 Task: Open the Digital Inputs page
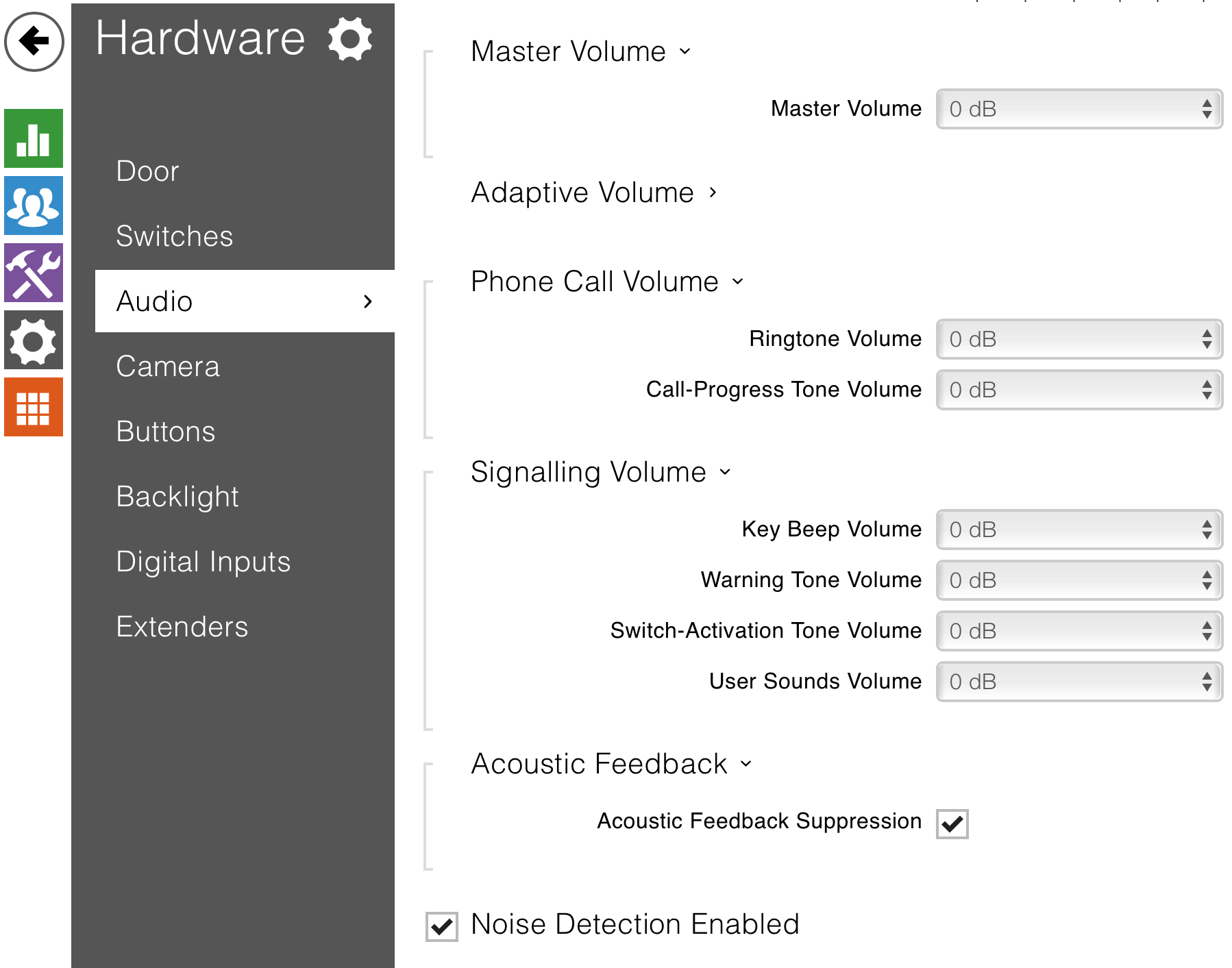(x=203, y=562)
